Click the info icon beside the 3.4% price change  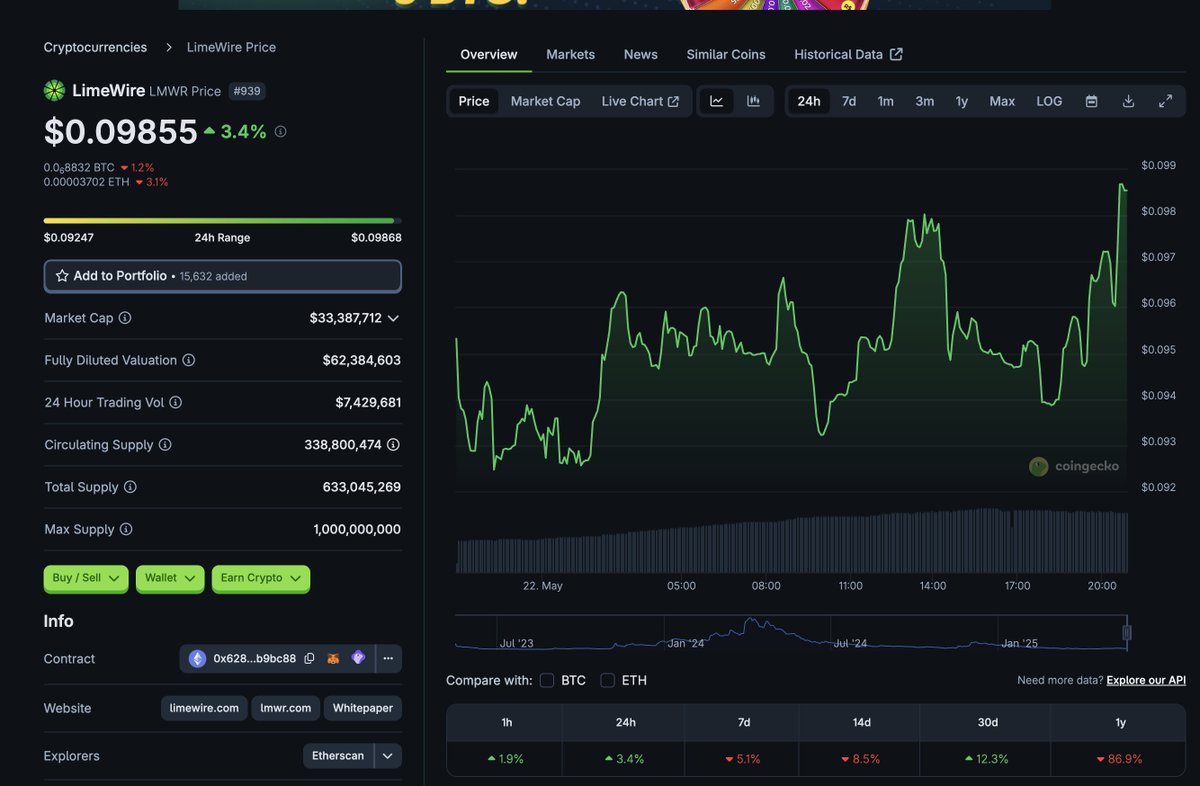point(280,131)
